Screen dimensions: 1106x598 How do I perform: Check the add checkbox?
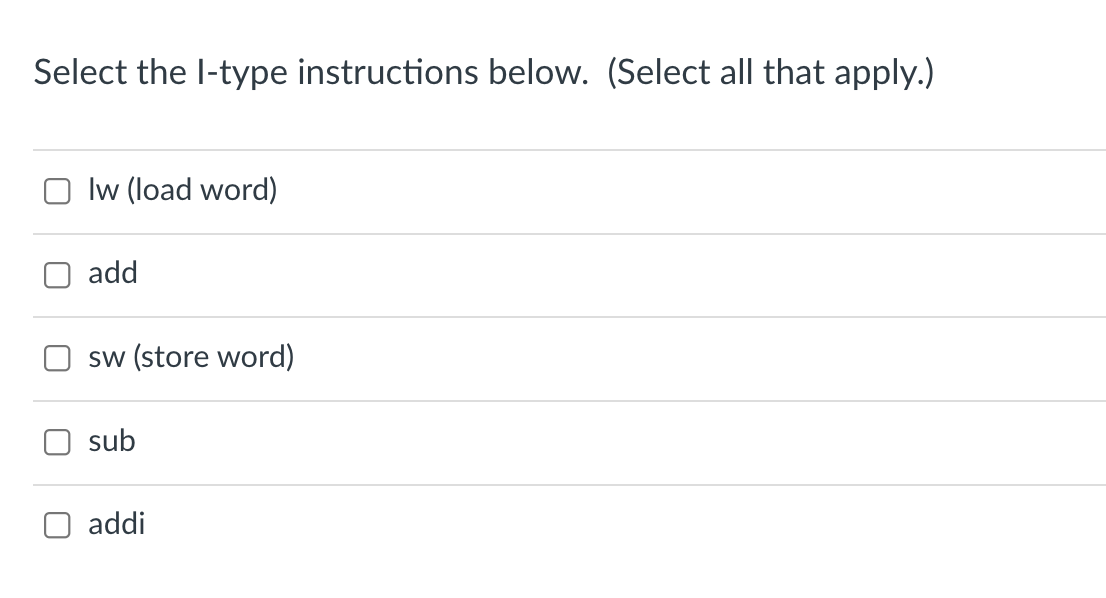(57, 275)
